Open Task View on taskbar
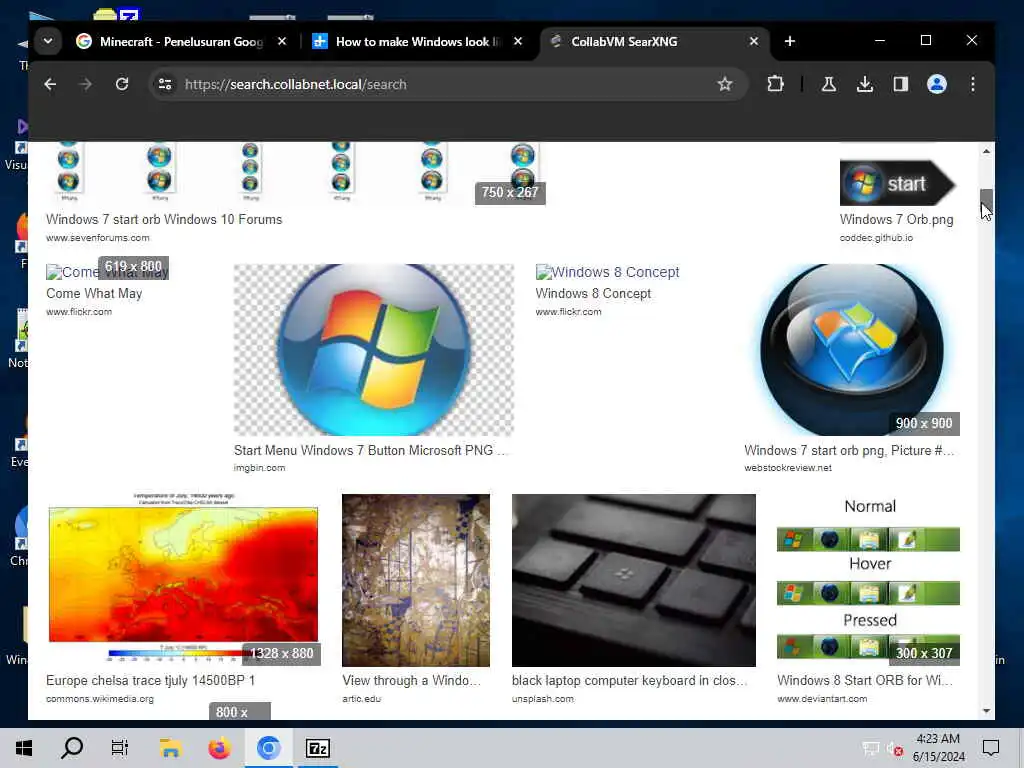The width and height of the screenshot is (1024, 768). tap(120, 748)
